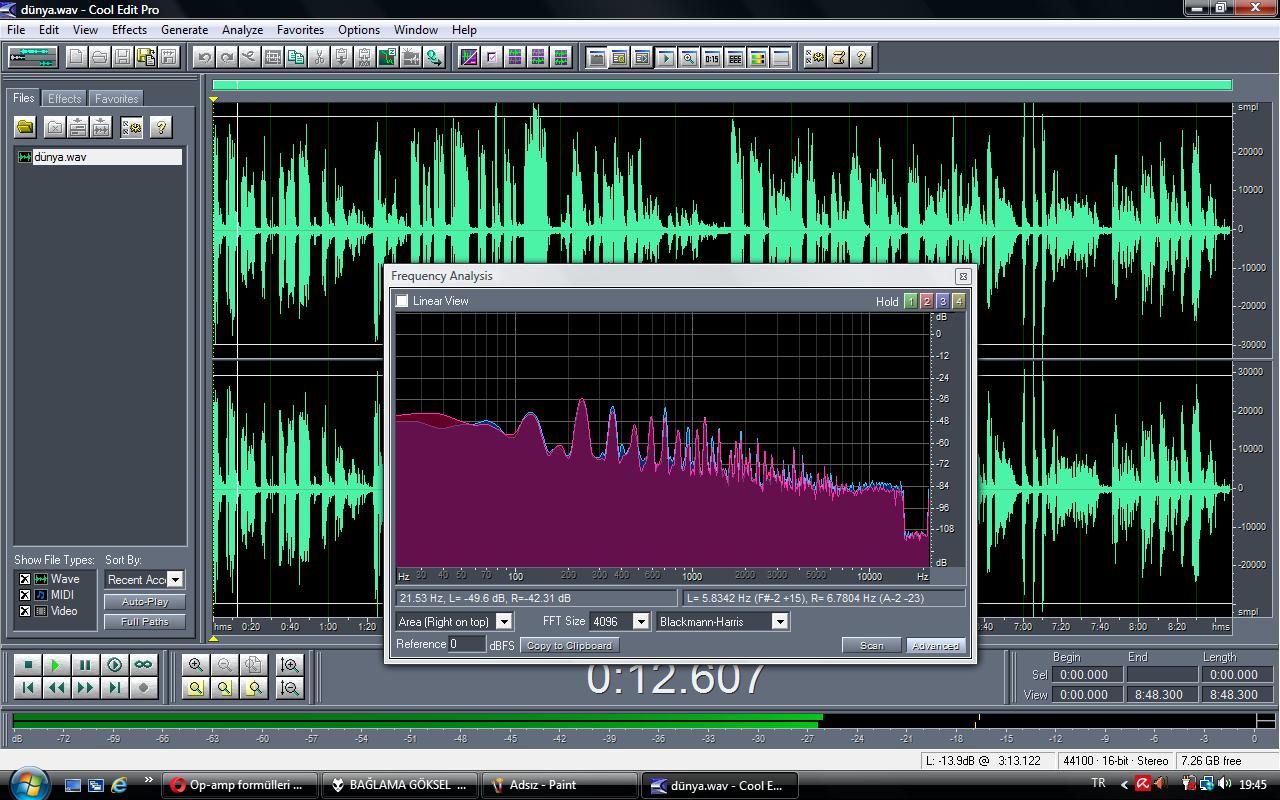Uncheck the Wave file type checkbox
The image size is (1280, 800).
[25, 579]
